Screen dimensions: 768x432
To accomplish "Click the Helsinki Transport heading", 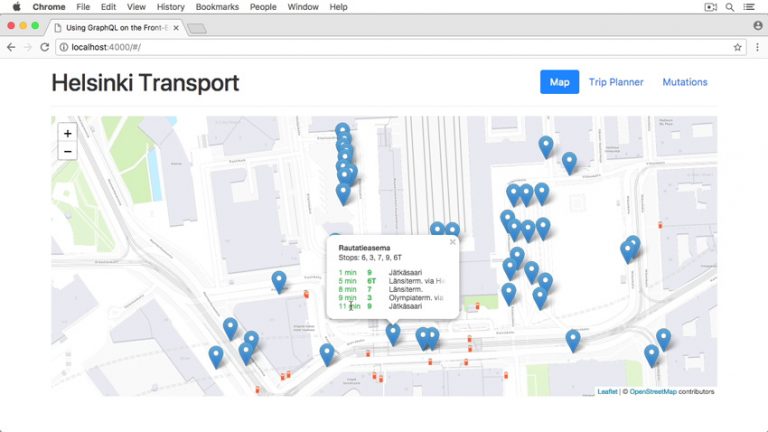I will (145, 82).
